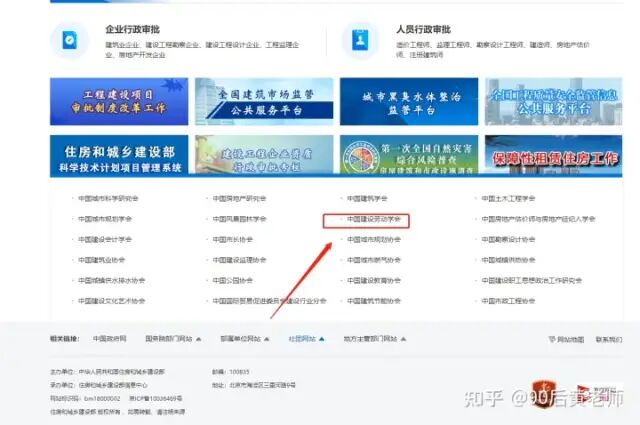Open the 中国政府网 related link
Viewport: 640px width, 425px height.
tap(109, 339)
